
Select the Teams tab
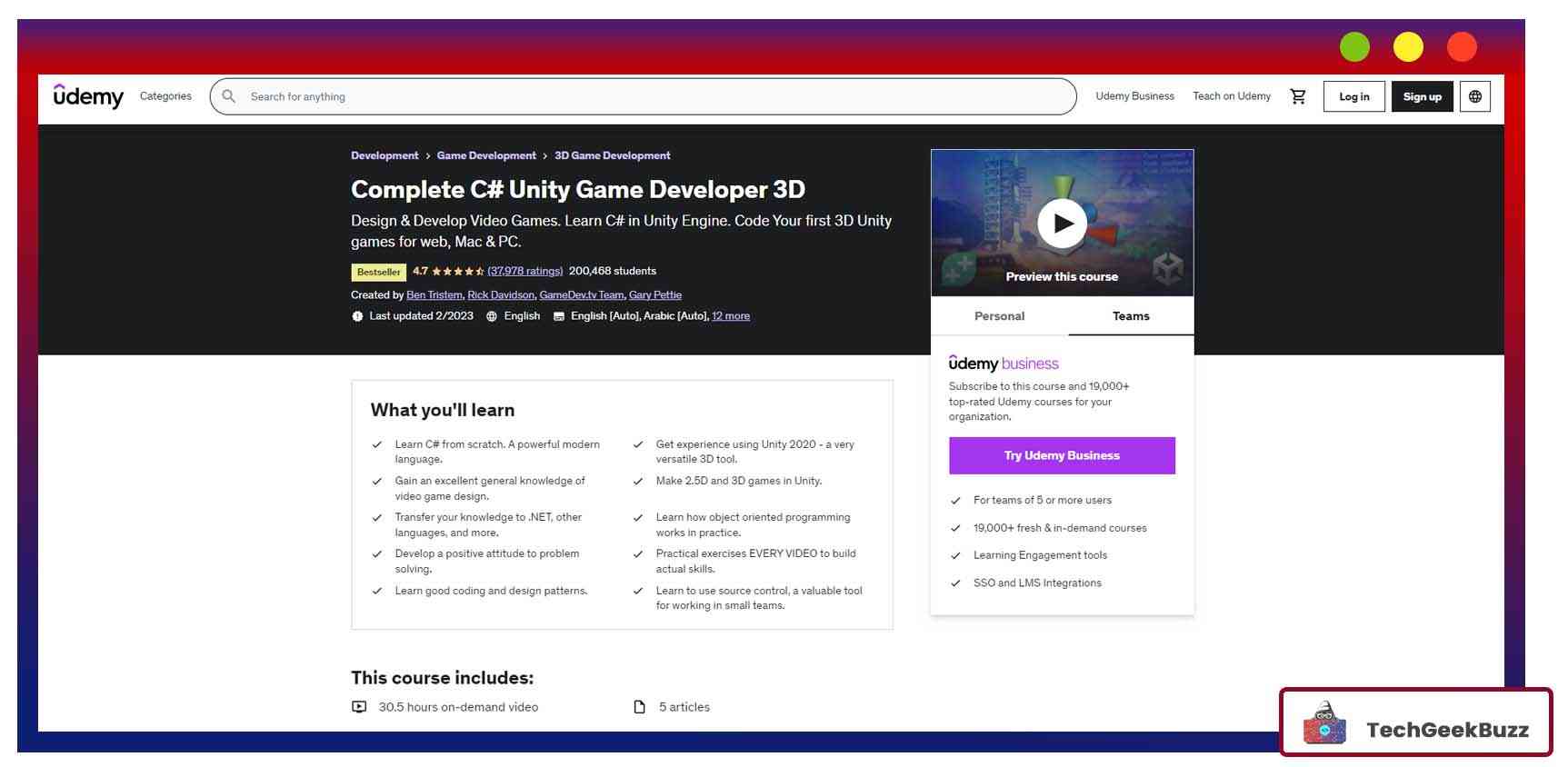click(1130, 316)
